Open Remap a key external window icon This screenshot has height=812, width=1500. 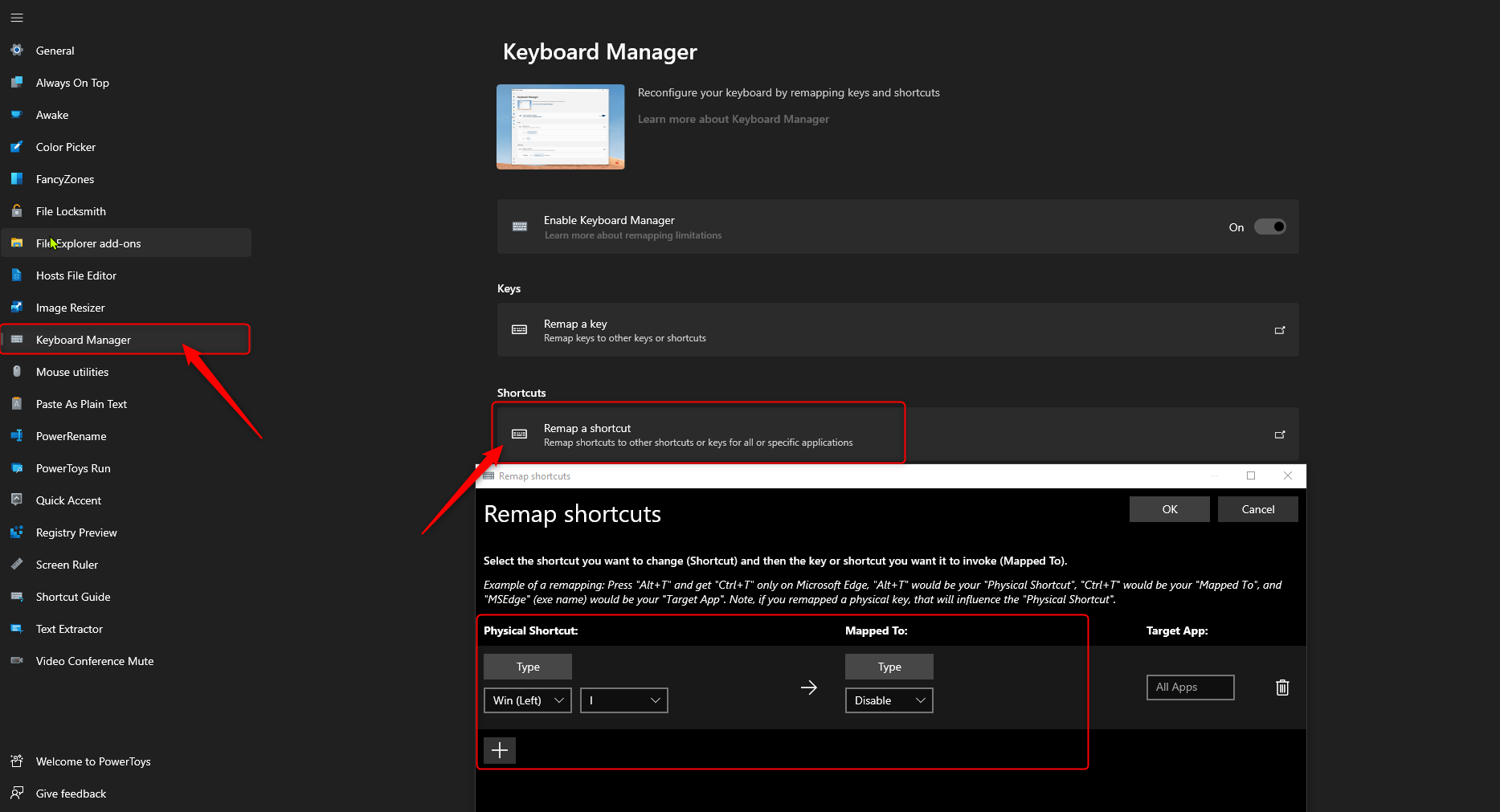point(1280,330)
